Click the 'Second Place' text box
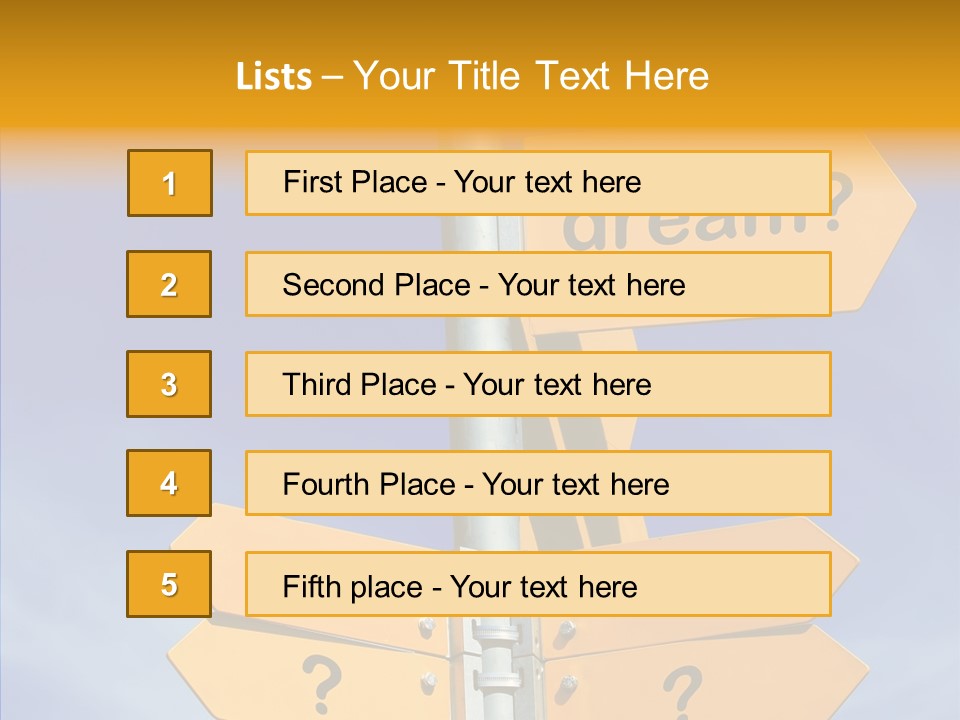This screenshot has height=720, width=960. (538, 284)
